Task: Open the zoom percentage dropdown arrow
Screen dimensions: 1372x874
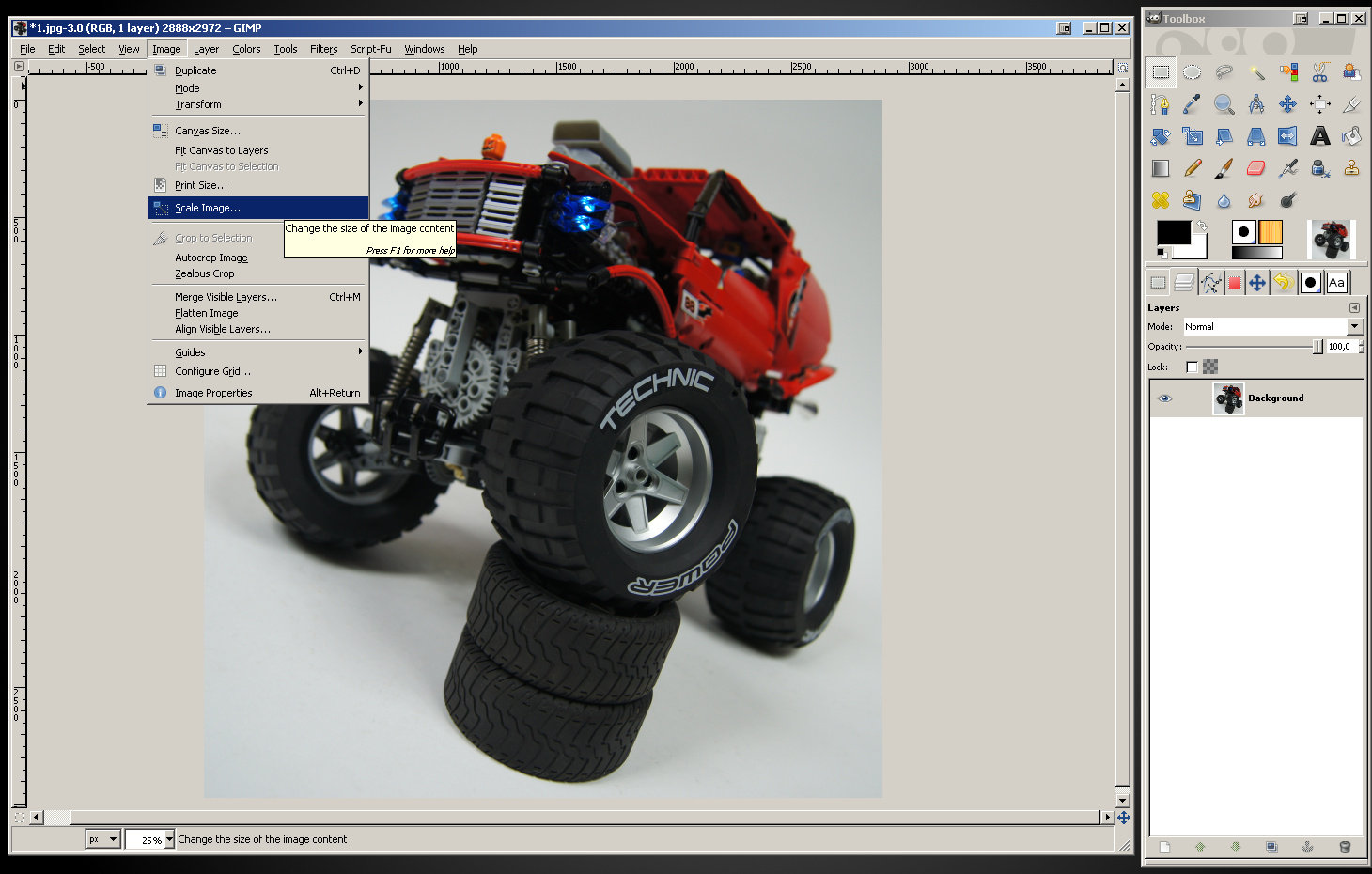Action: coord(169,839)
